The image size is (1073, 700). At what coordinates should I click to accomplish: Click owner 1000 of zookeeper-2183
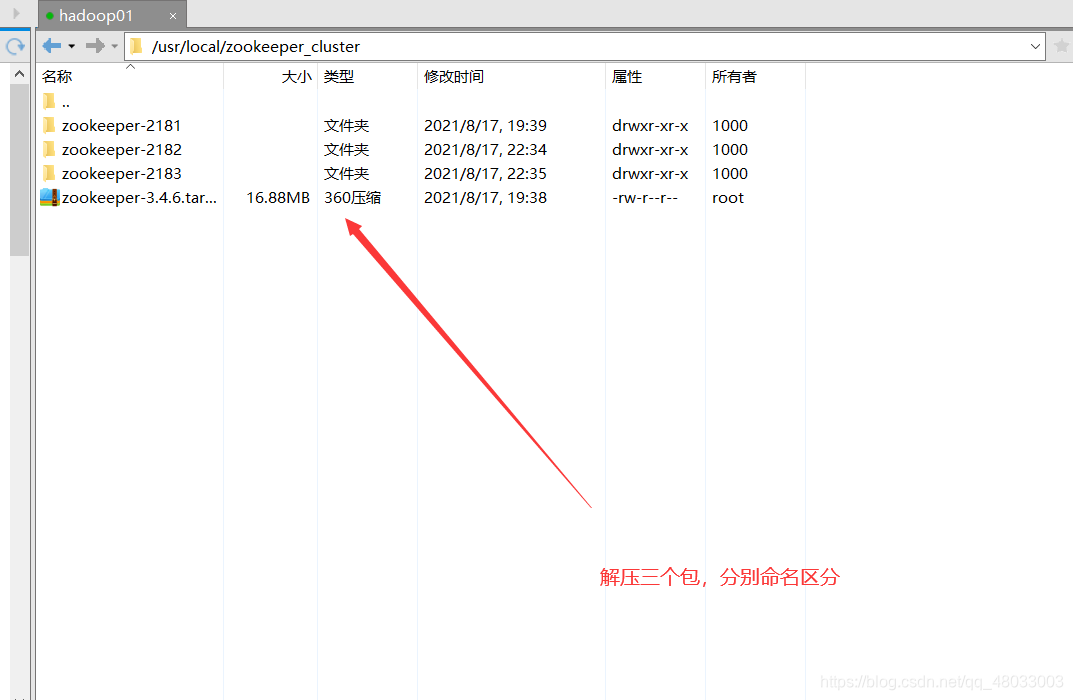click(x=729, y=174)
